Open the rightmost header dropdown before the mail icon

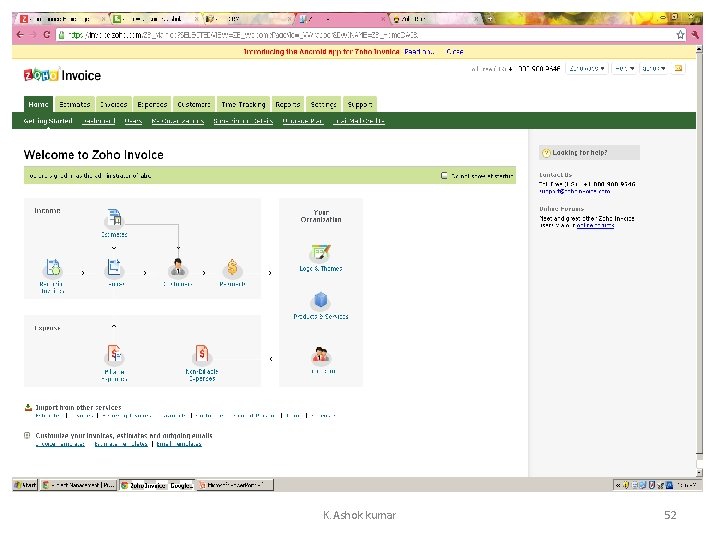[652, 68]
